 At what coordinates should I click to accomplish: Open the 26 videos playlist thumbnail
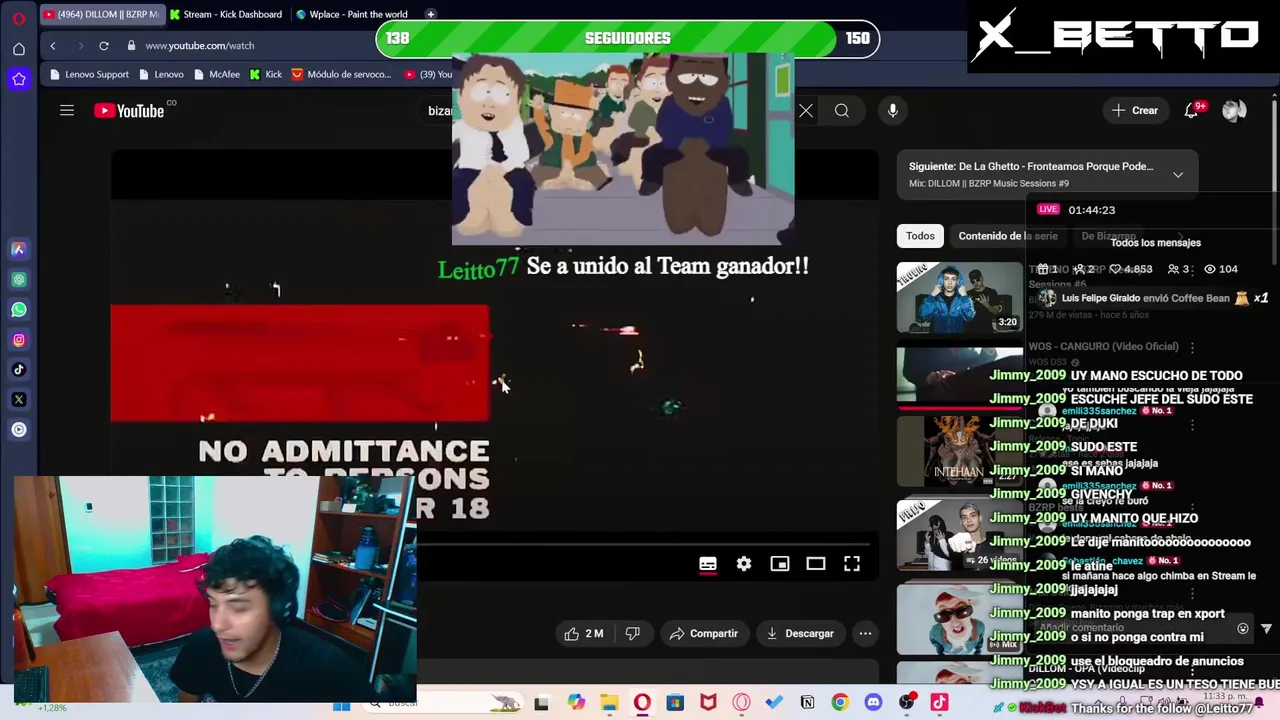tap(959, 534)
